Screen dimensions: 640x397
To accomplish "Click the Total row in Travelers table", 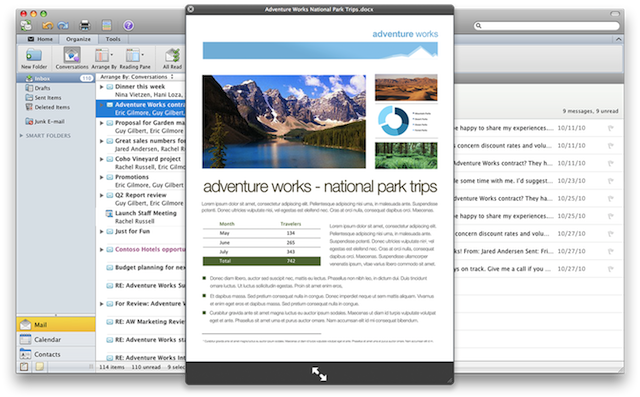I will coord(262,261).
